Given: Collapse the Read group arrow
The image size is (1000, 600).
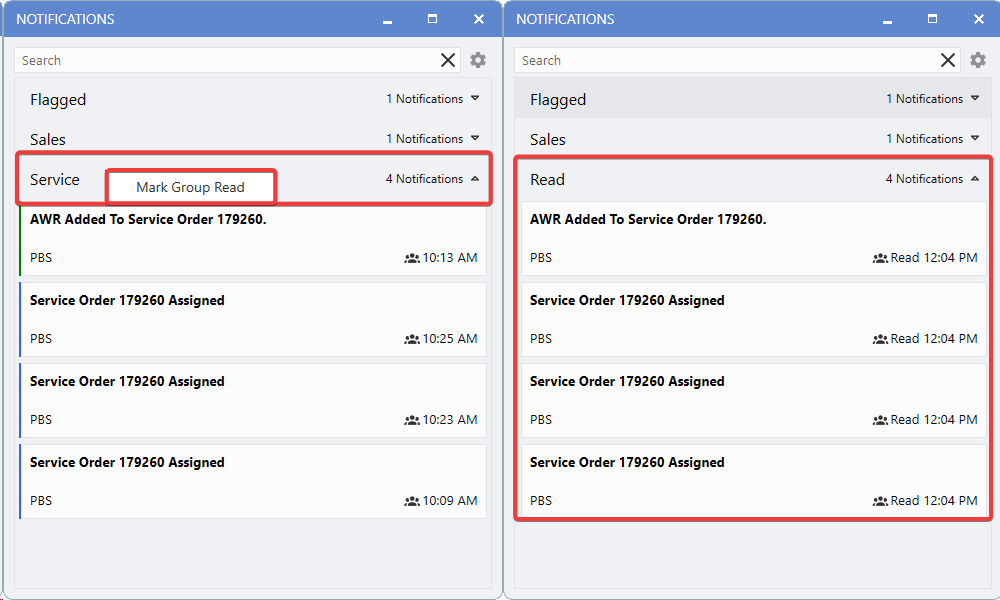Looking at the screenshot, I should tap(975, 179).
